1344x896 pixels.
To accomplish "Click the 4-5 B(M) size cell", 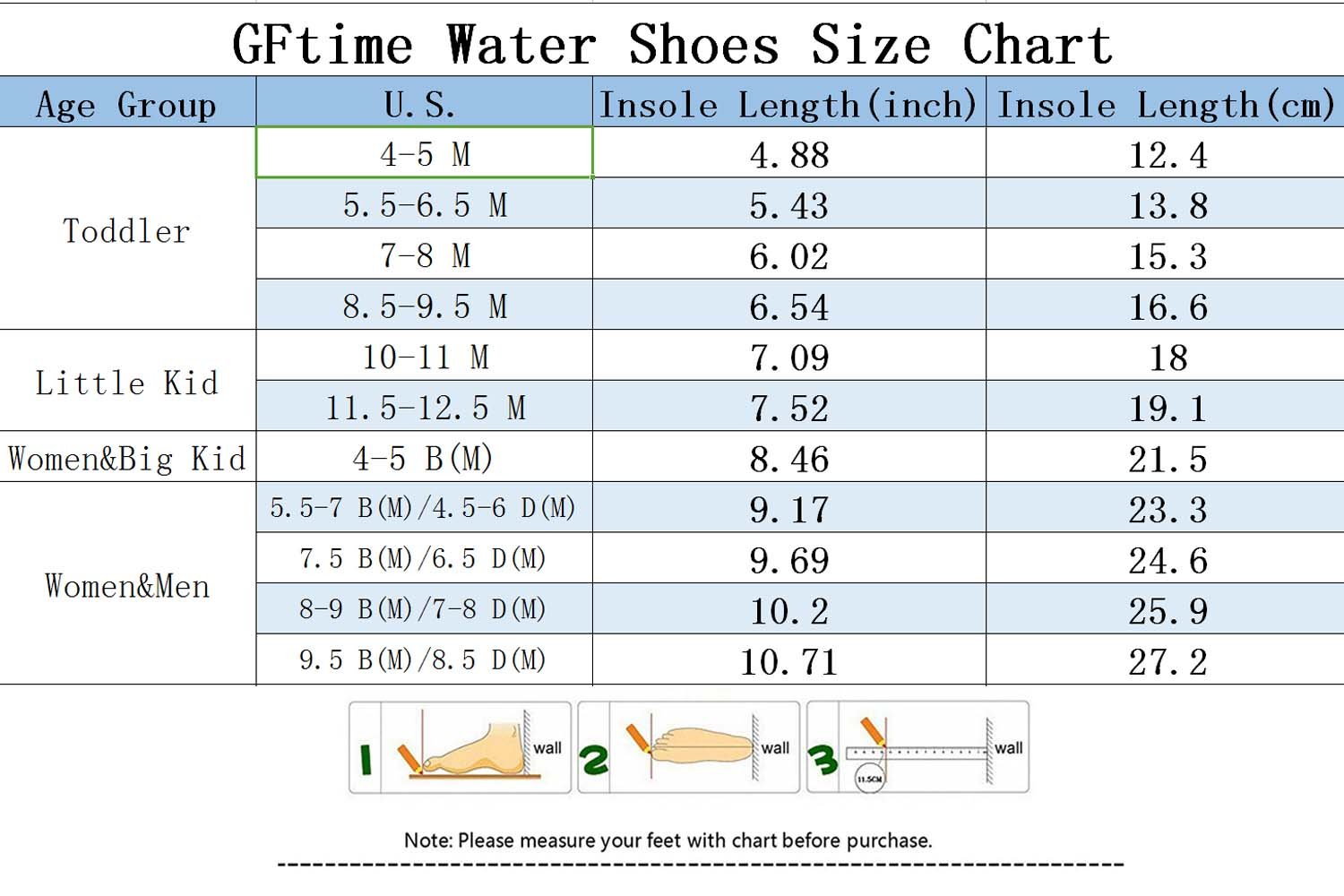I will tap(424, 458).
